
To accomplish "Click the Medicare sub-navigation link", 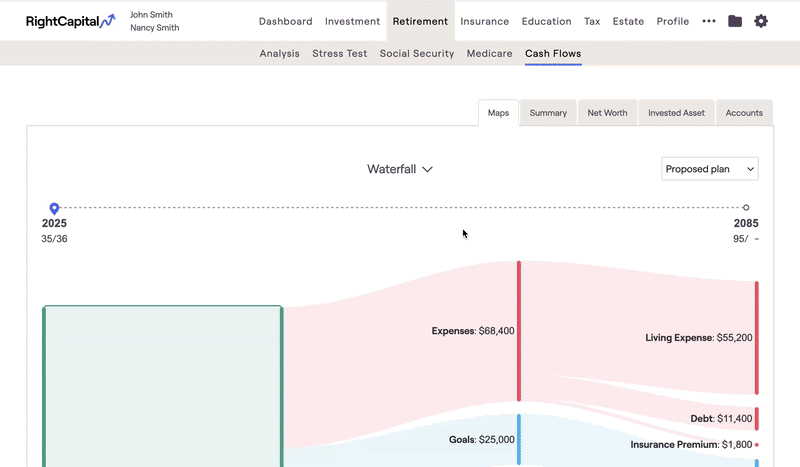I will point(490,54).
